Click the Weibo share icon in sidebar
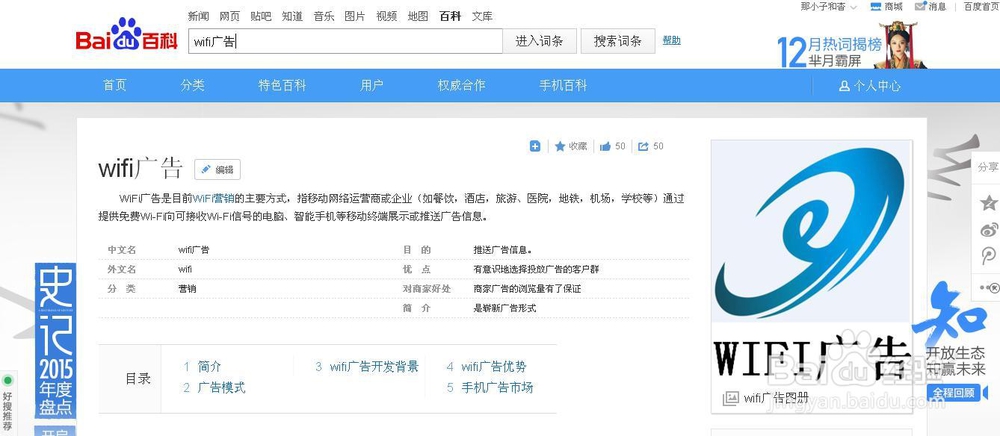The width and height of the screenshot is (1000, 436). 989,230
